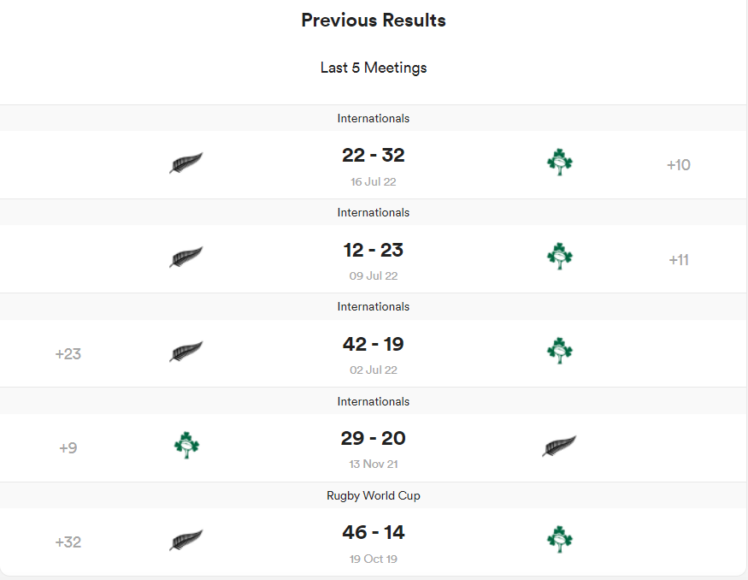Click the +23 winning margin
This screenshot has width=748, height=580.
click(x=68, y=353)
